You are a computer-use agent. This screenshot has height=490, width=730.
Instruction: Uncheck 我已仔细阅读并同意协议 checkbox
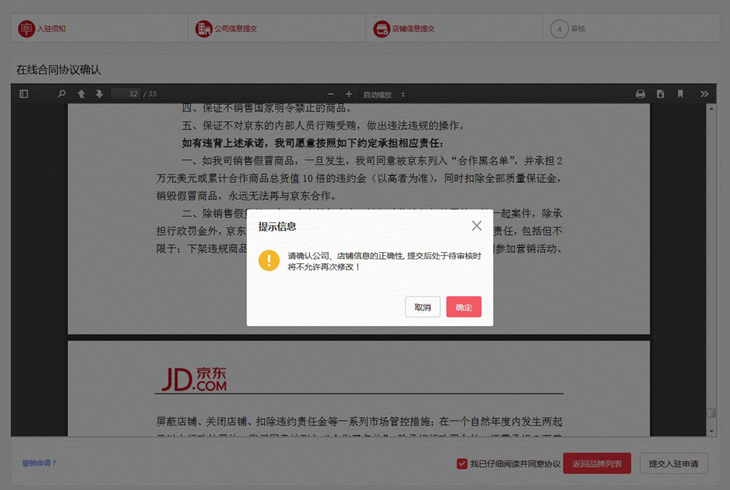click(x=462, y=463)
